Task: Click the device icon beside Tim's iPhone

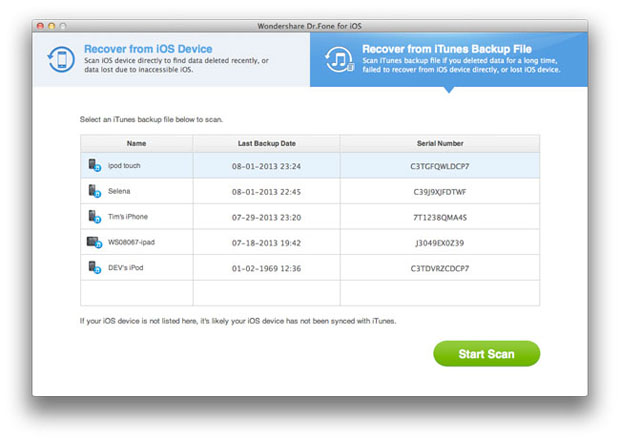Action: tap(95, 216)
